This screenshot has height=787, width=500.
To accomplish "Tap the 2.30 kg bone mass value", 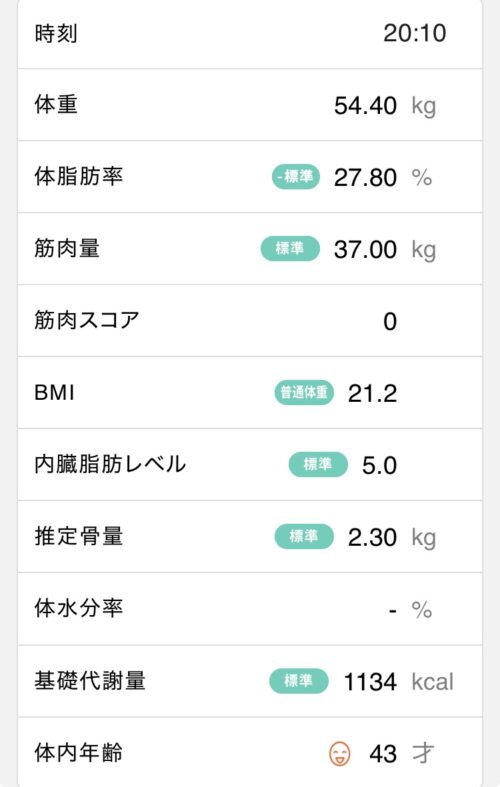I will (x=392, y=538).
